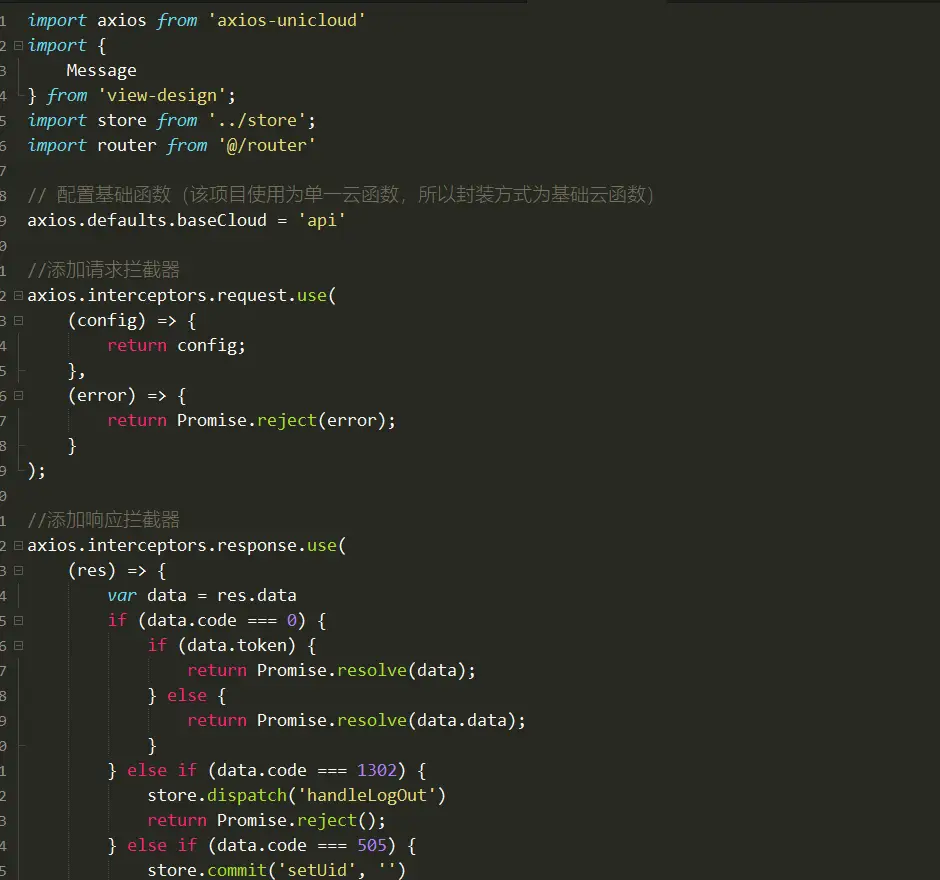The width and height of the screenshot is (940, 880).
Task: Click the axios identifier in first import
Action: click(x=122, y=20)
